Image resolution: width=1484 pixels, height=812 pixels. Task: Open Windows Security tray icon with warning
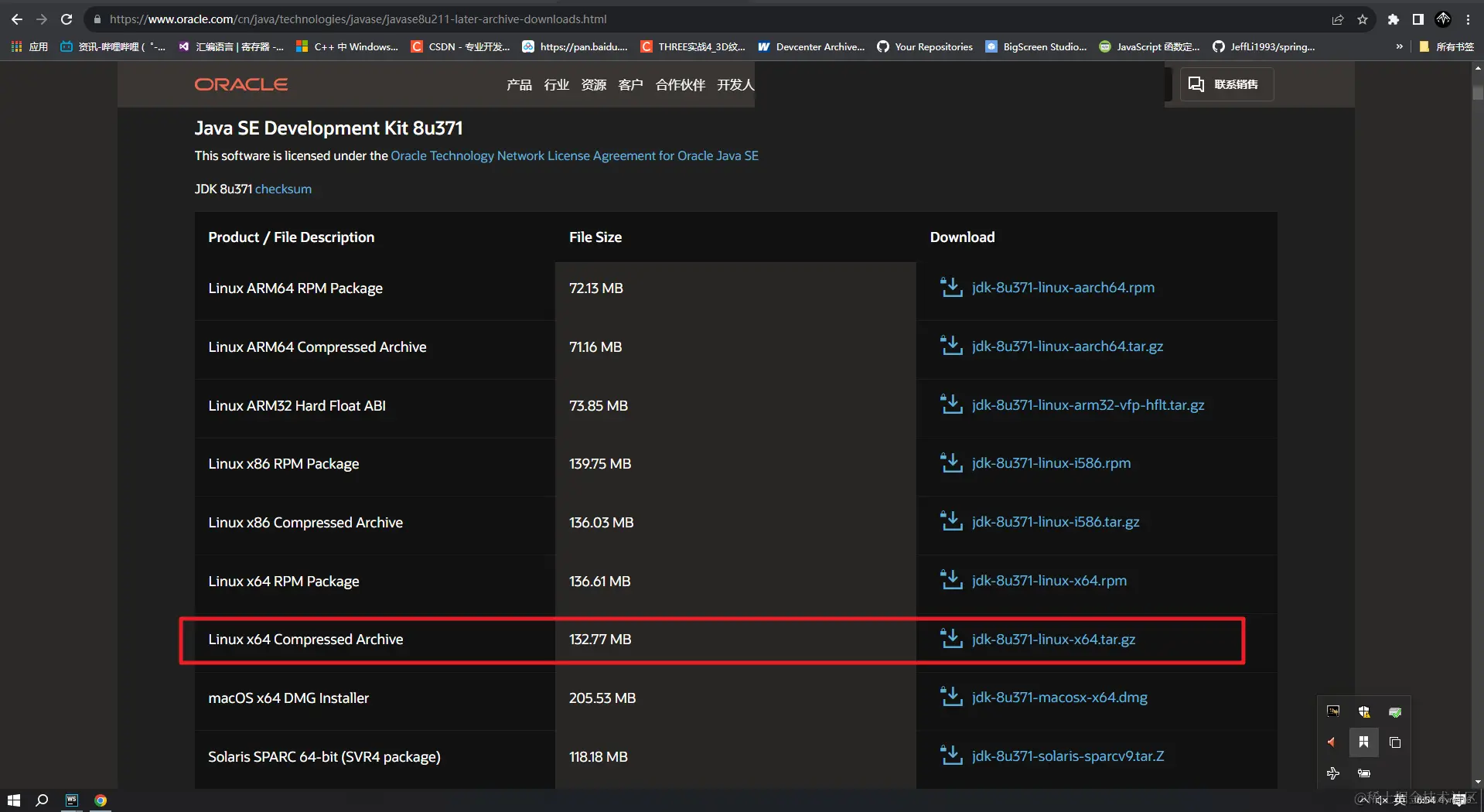coord(1364,712)
